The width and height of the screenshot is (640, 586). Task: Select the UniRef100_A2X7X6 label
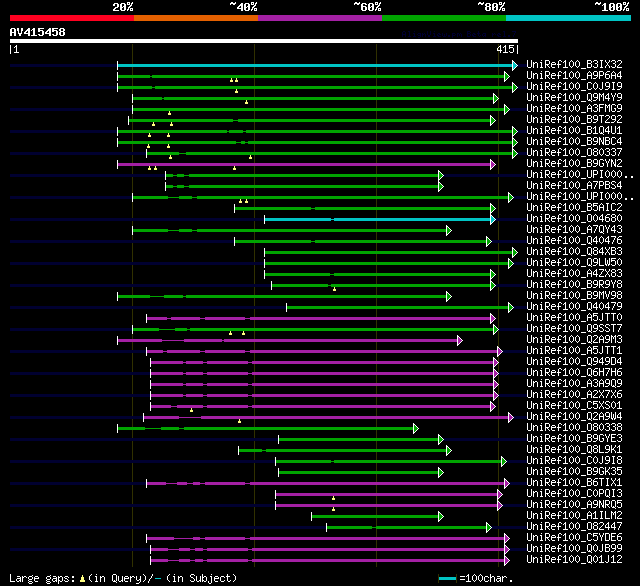(574, 395)
